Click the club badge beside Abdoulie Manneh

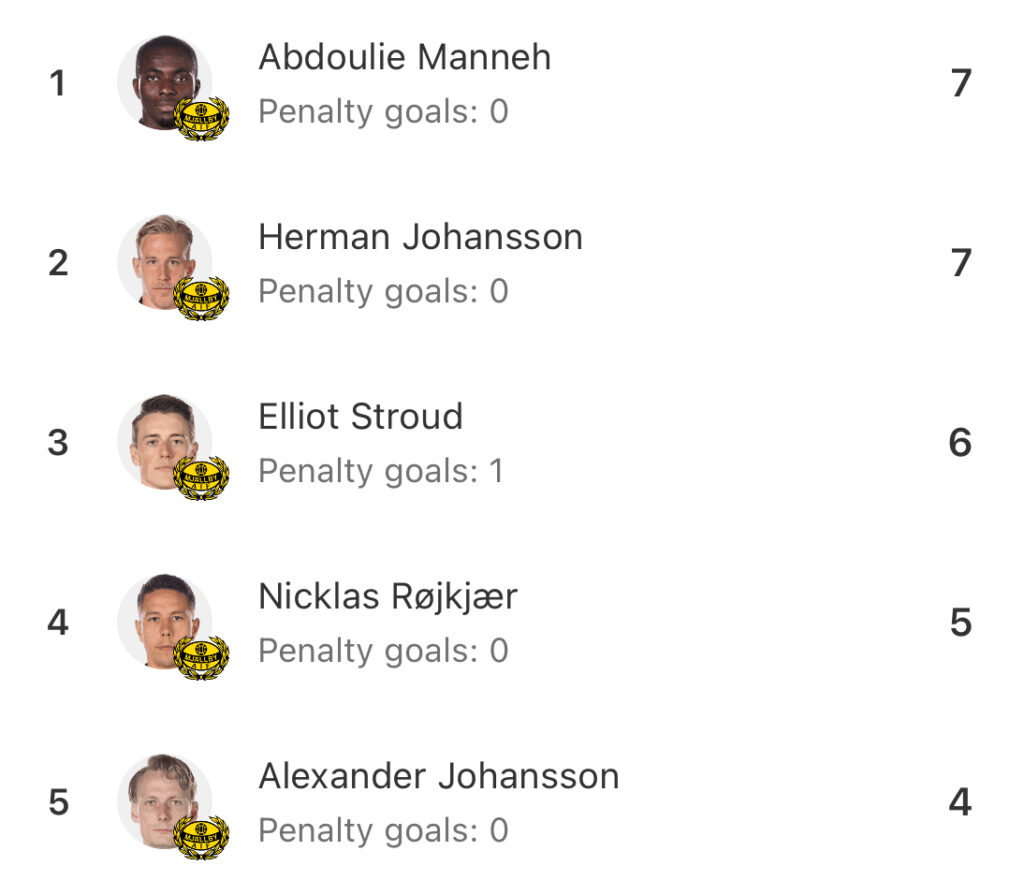pos(201,119)
